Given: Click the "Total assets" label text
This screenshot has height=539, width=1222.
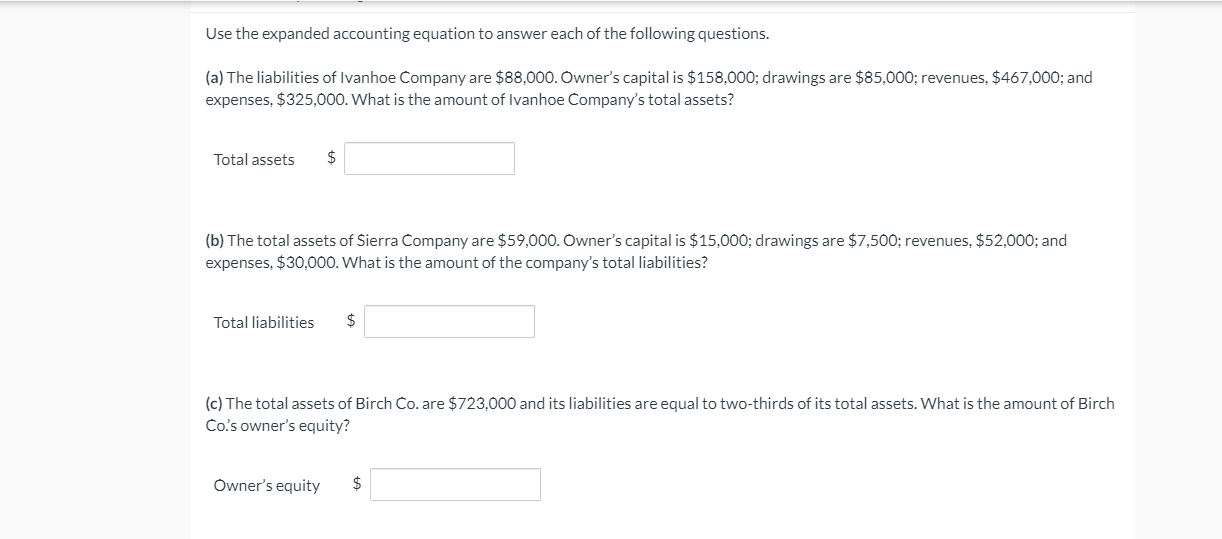Looking at the screenshot, I should 254,159.
